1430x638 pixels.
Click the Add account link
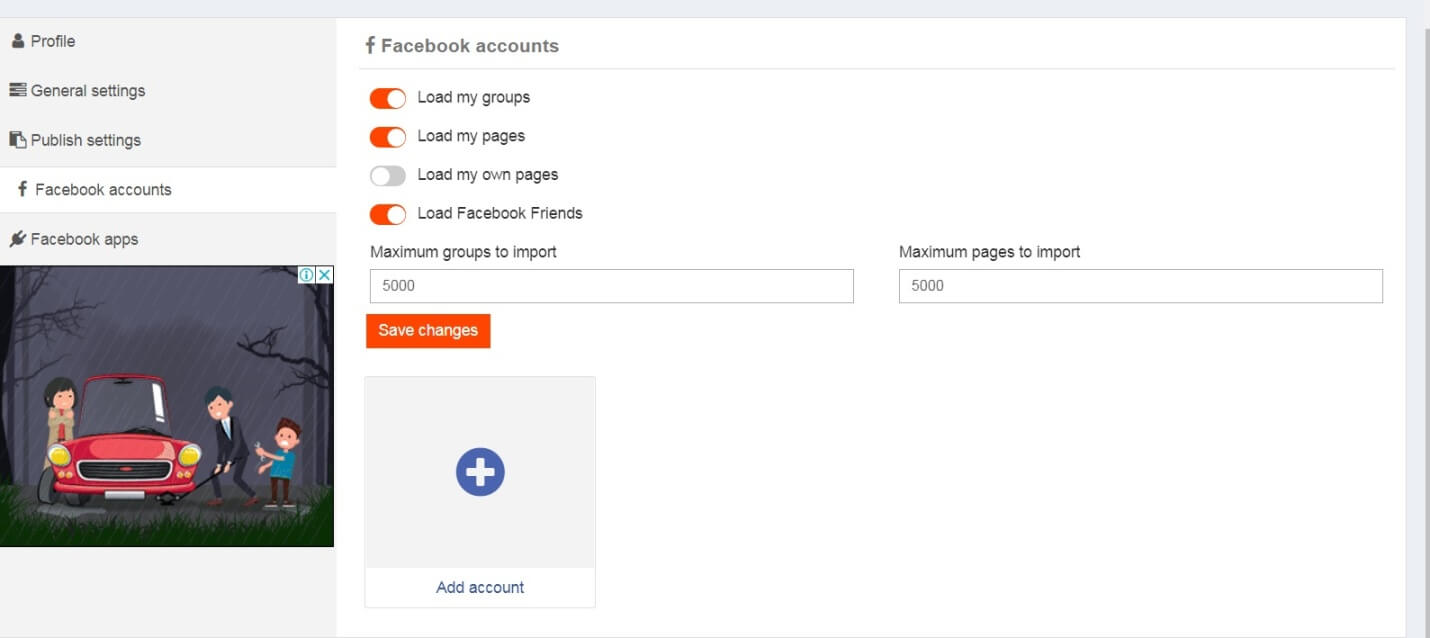480,587
